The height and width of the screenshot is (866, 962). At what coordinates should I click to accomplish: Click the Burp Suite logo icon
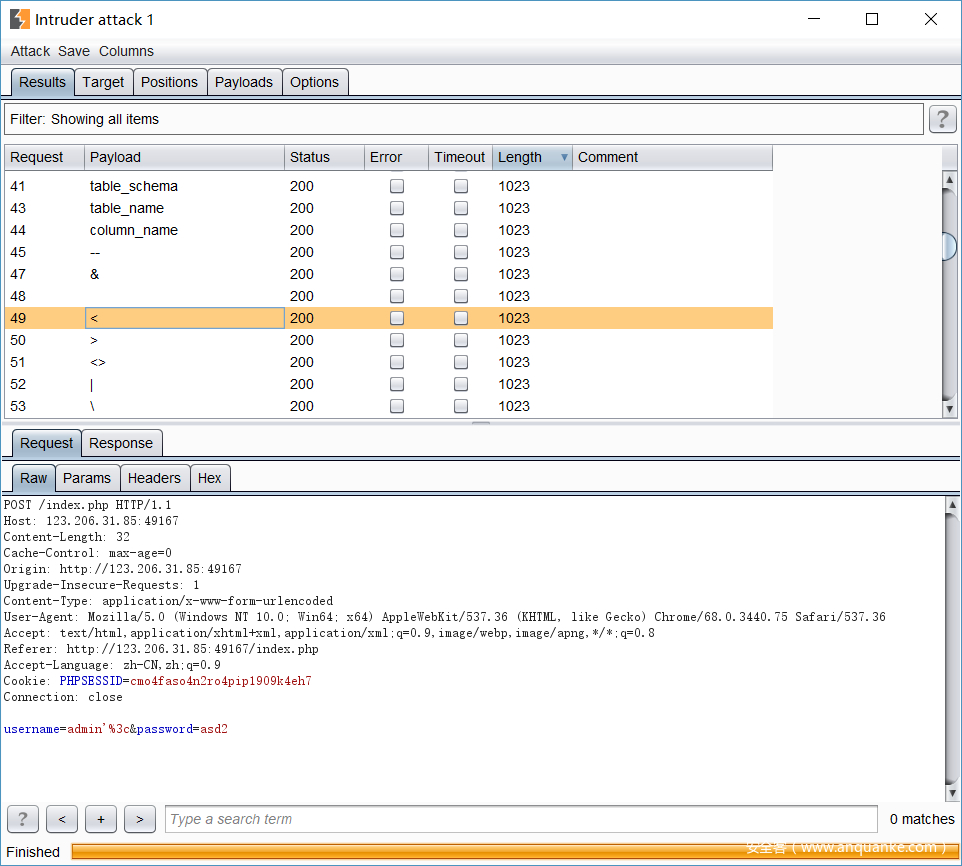click(20, 19)
